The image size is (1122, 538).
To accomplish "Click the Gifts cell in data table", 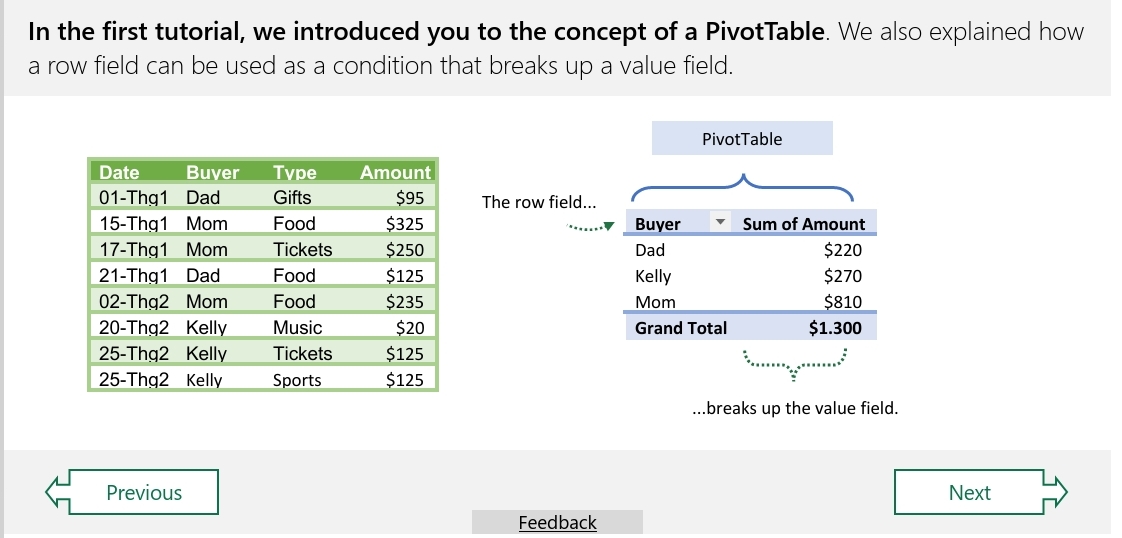I will click(292, 197).
